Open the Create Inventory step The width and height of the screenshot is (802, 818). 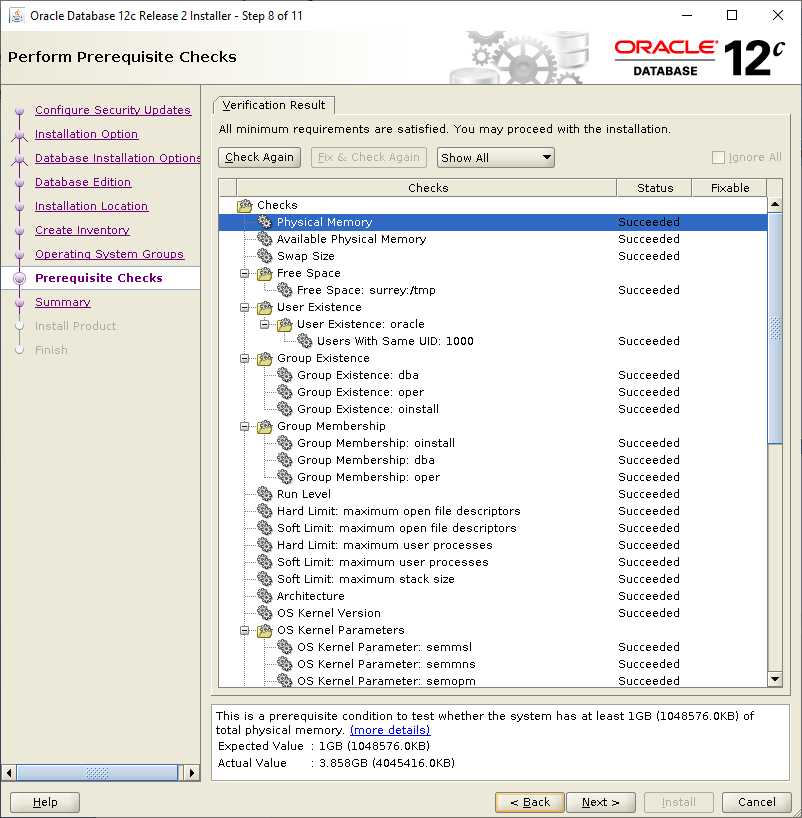[82, 230]
